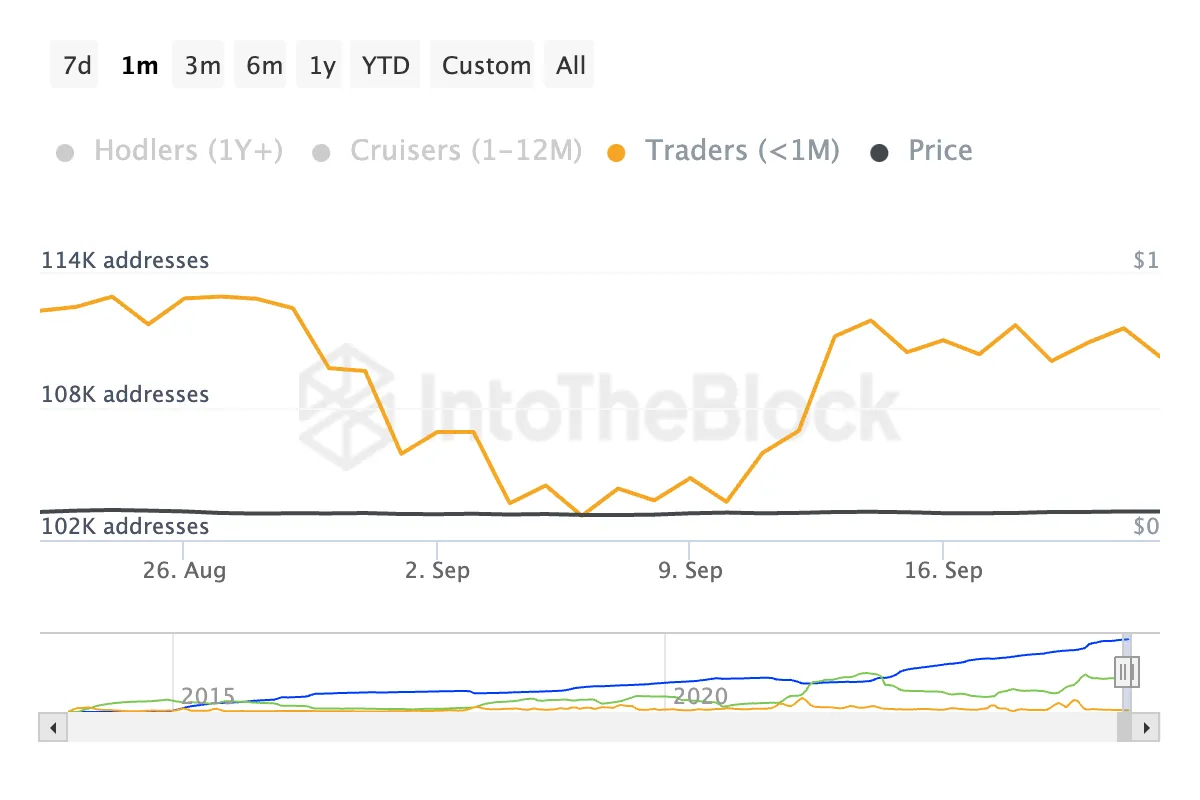Click the gray Cruisers legend dot
Image resolution: width=1200 pixels, height=800 pixels.
click(x=322, y=153)
